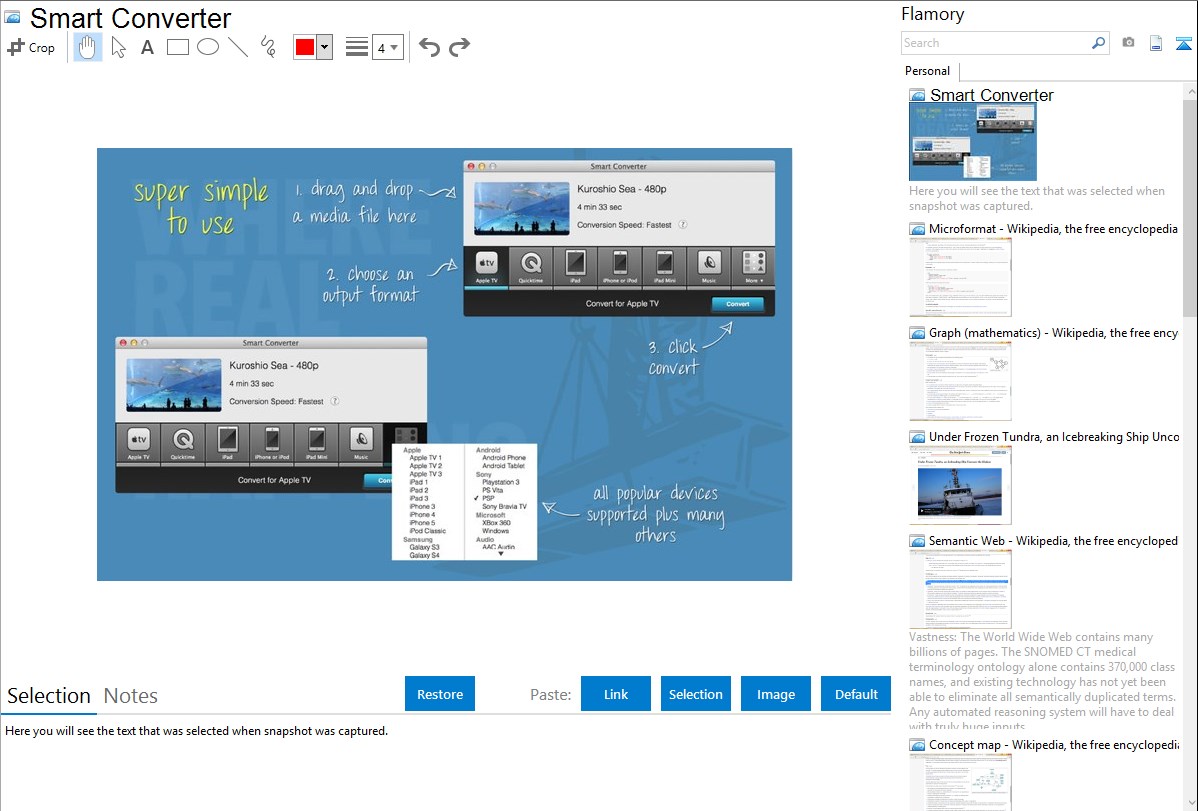The height and width of the screenshot is (811, 1198).
Task: Click the Vastness description text for Semantic Web
Action: [x=1042, y=680]
